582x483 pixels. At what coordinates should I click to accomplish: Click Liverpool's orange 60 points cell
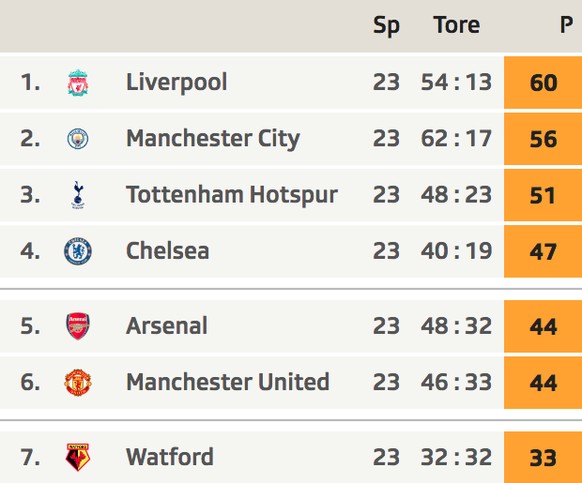(x=543, y=82)
